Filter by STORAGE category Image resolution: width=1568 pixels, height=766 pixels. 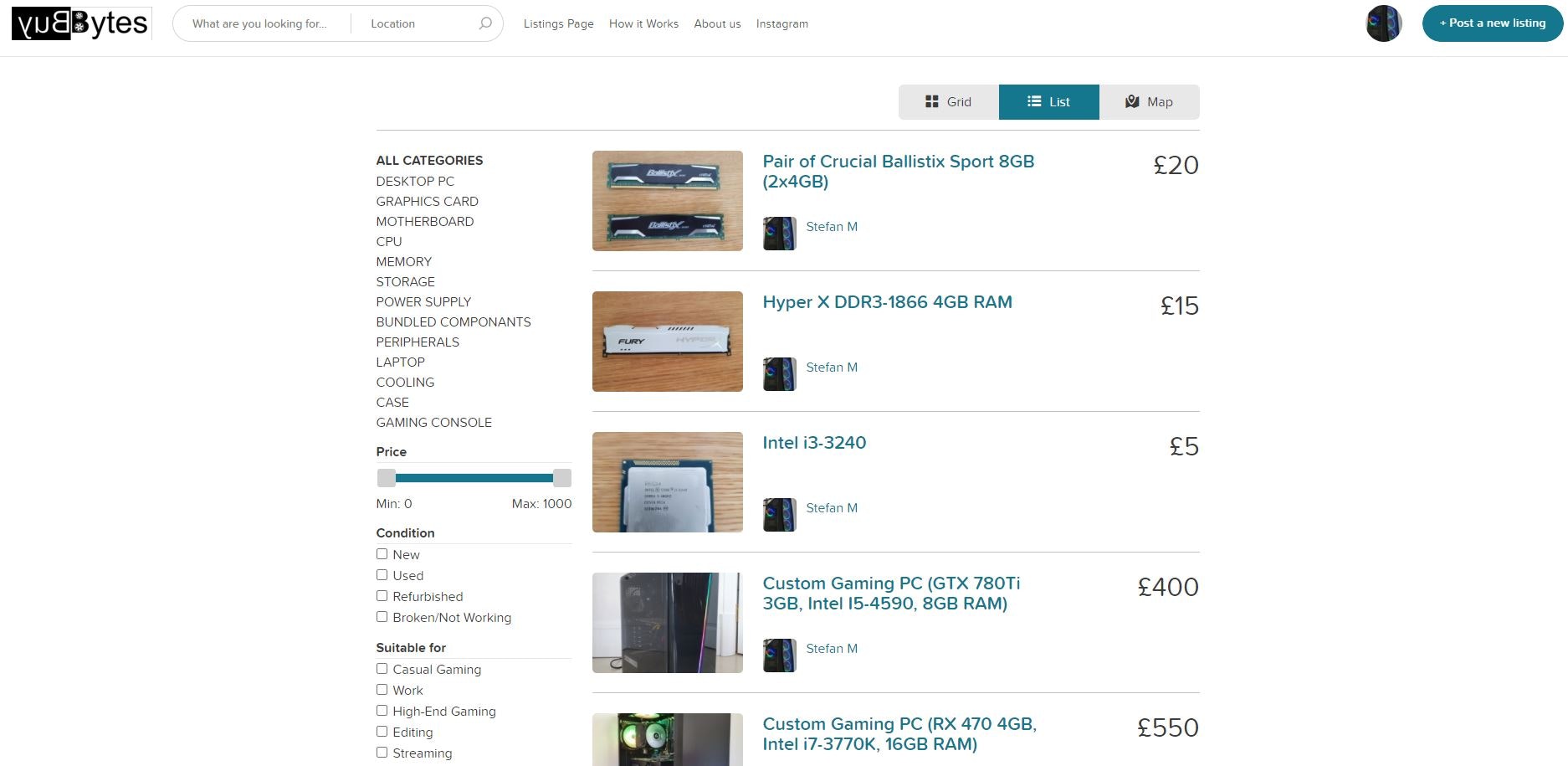(406, 281)
